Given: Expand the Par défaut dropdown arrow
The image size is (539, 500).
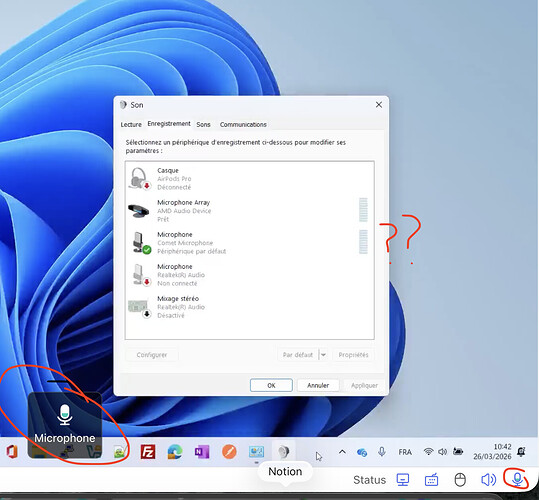Looking at the screenshot, I should (x=323, y=355).
